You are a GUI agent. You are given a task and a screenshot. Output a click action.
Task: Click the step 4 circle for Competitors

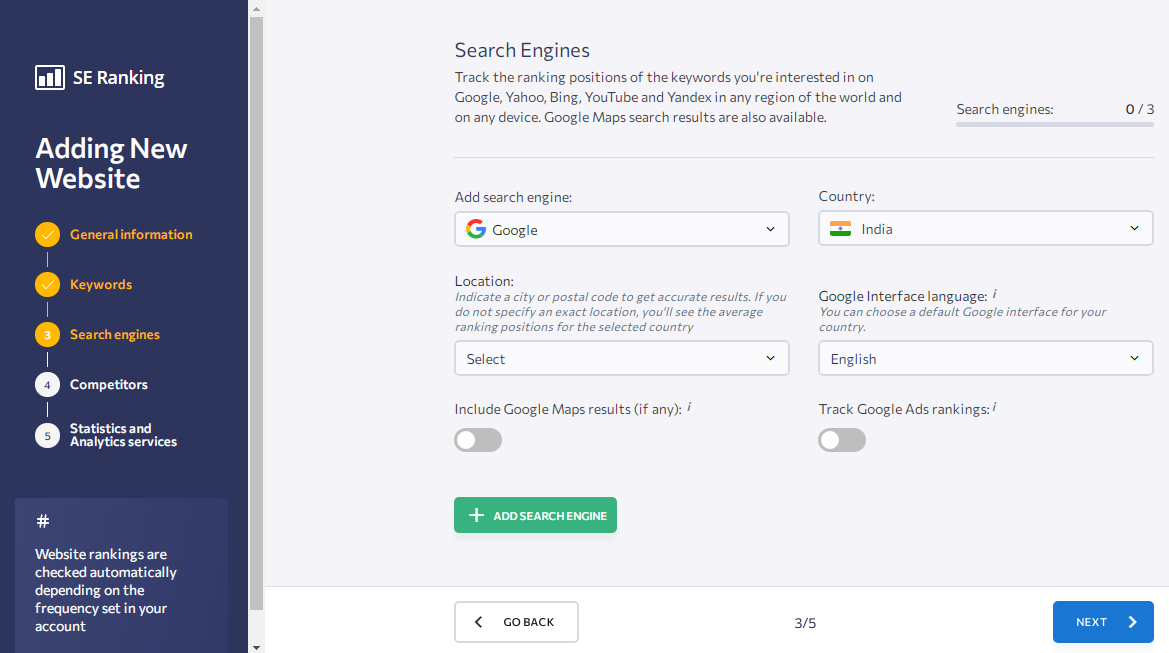click(x=47, y=385)
